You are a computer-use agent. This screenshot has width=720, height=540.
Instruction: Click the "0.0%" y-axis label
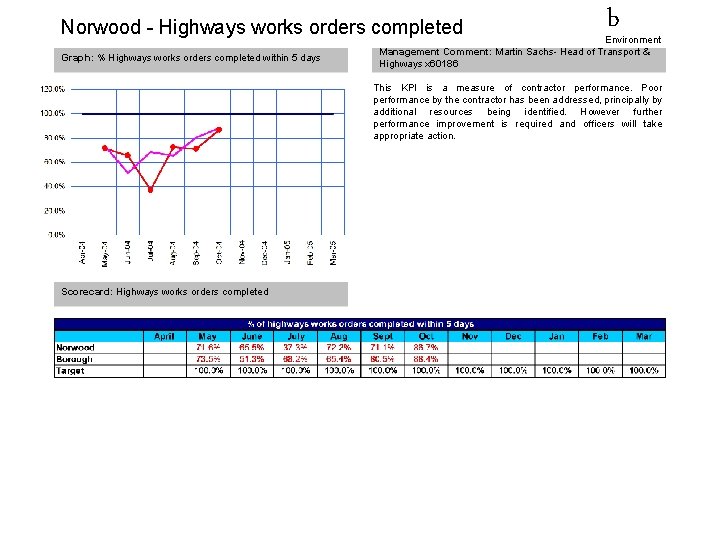(x=56, y=235)
